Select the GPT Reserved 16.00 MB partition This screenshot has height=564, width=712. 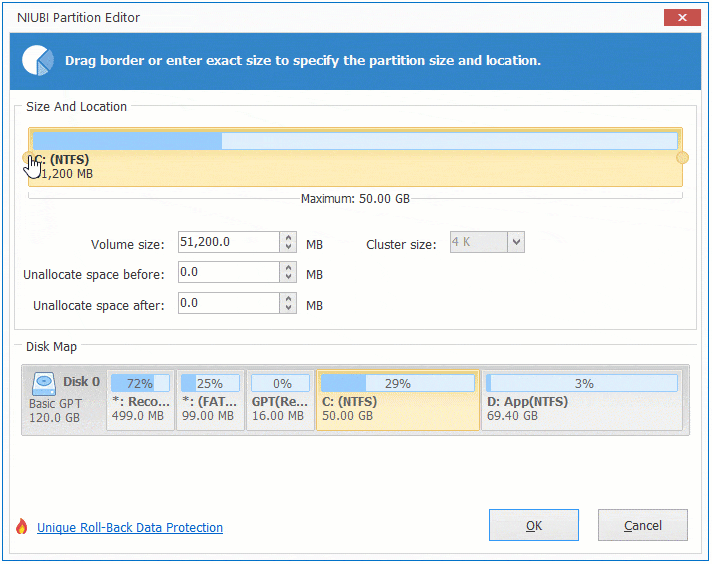pos(280,400)
